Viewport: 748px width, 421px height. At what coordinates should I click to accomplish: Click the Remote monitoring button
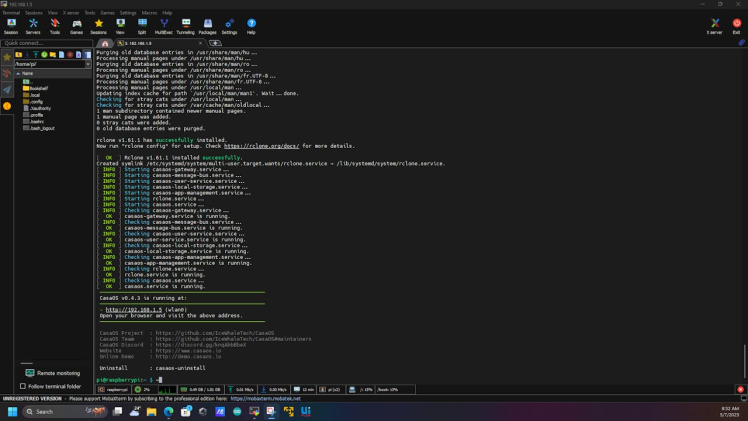pos(53,373)
